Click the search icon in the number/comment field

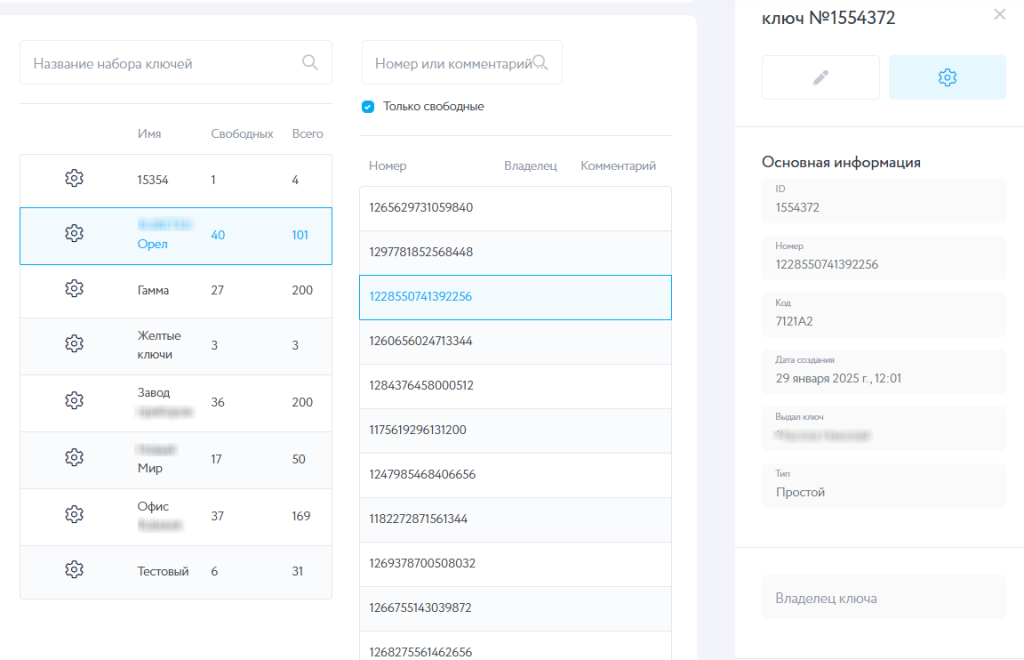pos(541,62)
